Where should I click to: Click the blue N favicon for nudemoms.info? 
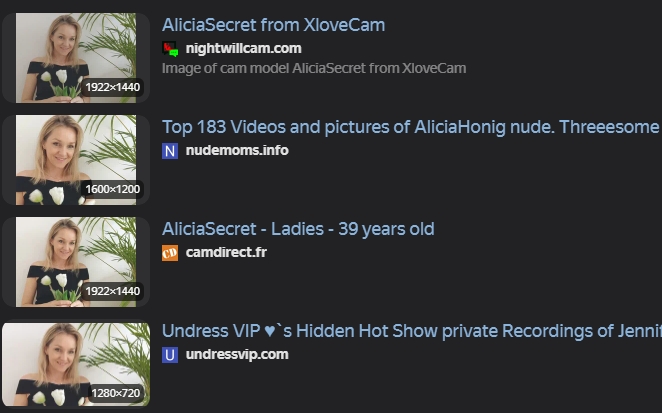point(170,151)
